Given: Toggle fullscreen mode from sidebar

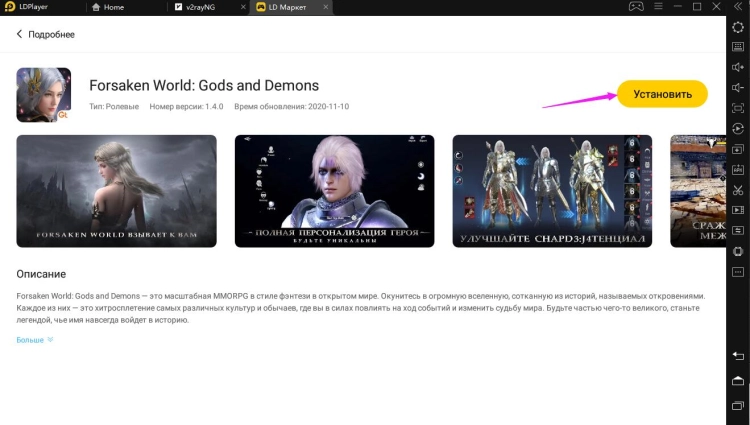Looking at the screenshot, I should pos(738,108).
